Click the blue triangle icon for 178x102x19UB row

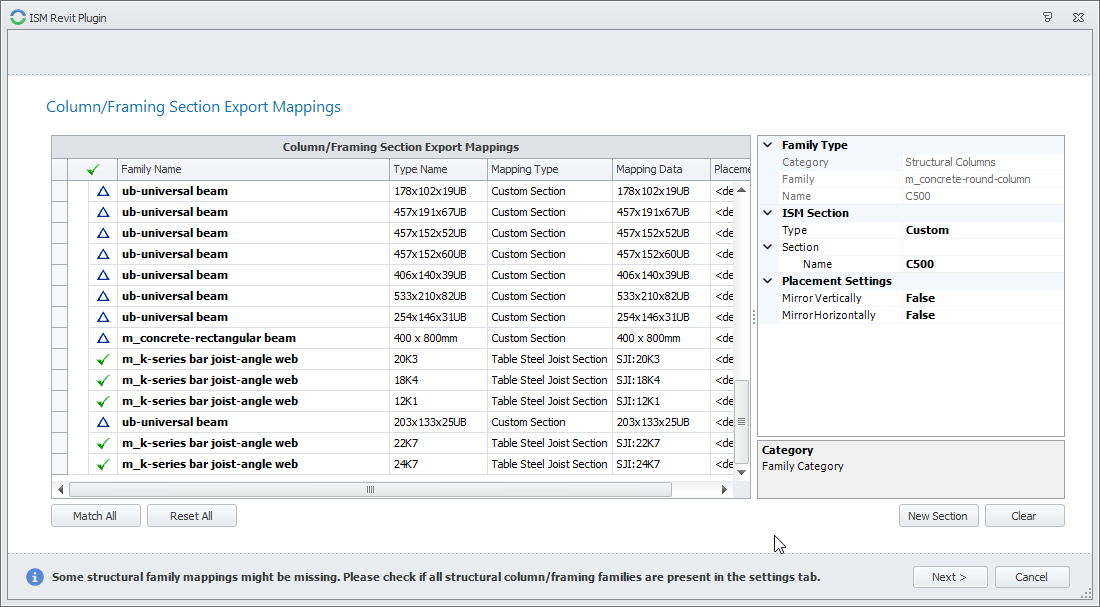point(102,191)
